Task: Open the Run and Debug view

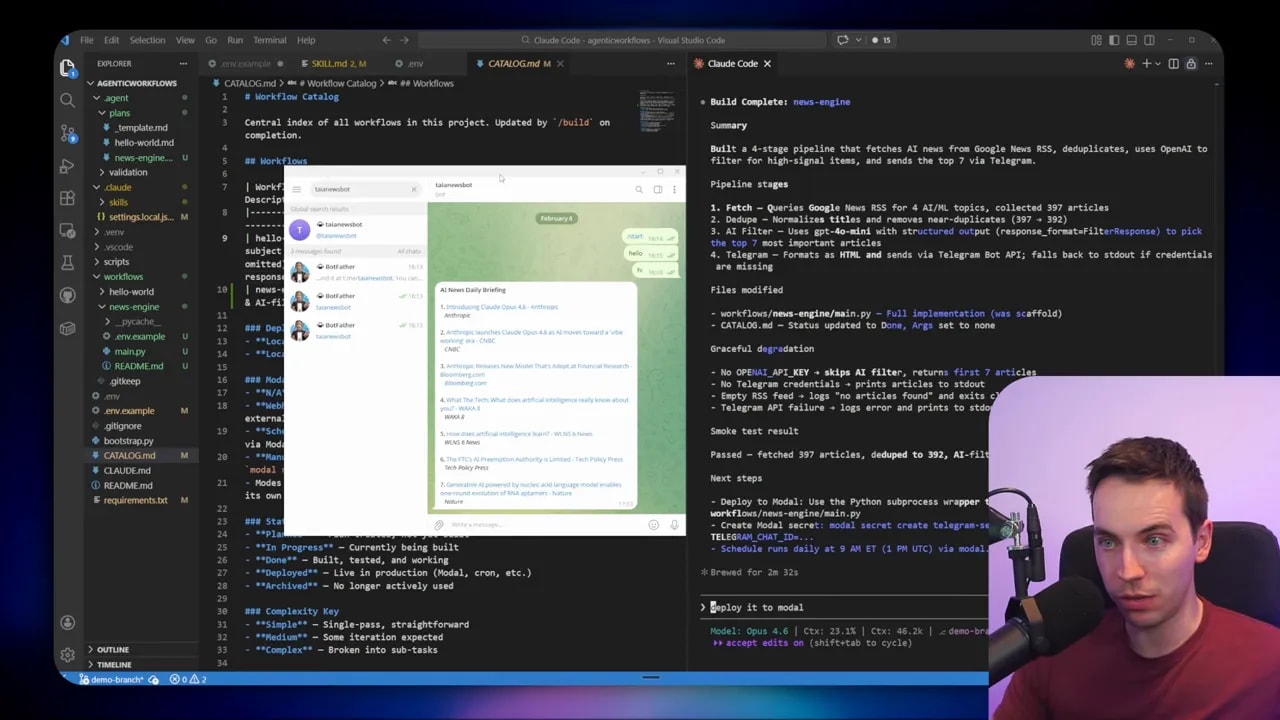Action: (67, 166)
